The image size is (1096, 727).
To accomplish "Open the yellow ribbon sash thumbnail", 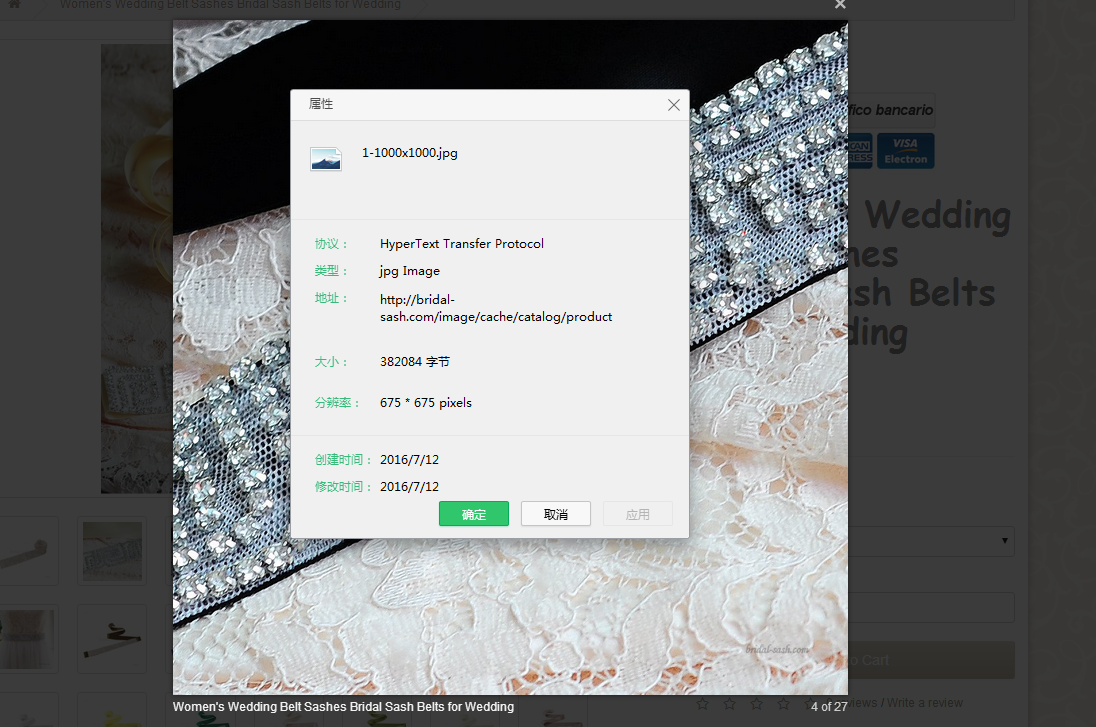I will 112,711.
